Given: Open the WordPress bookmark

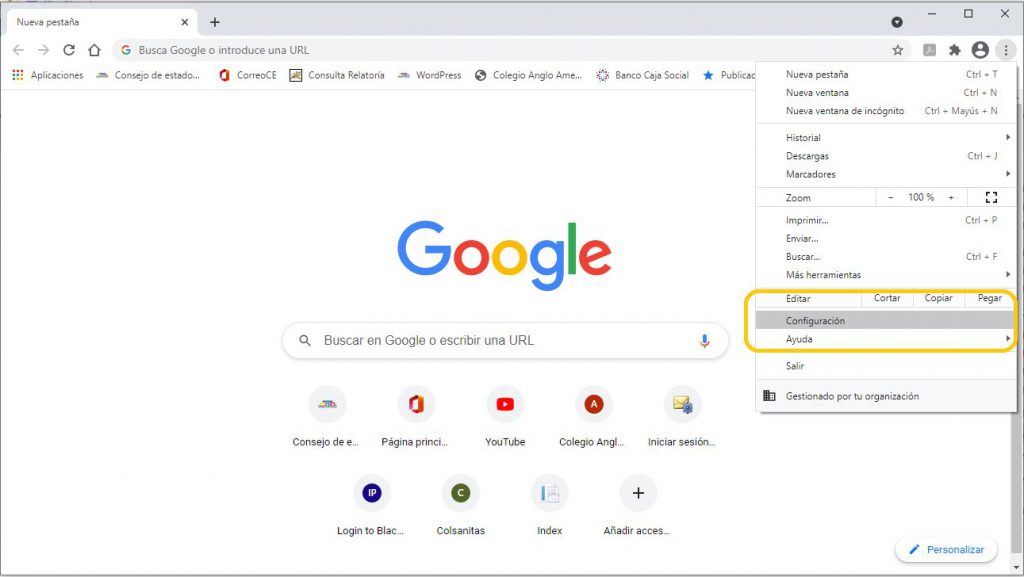Looking at the screenshot, I should 429,76.
